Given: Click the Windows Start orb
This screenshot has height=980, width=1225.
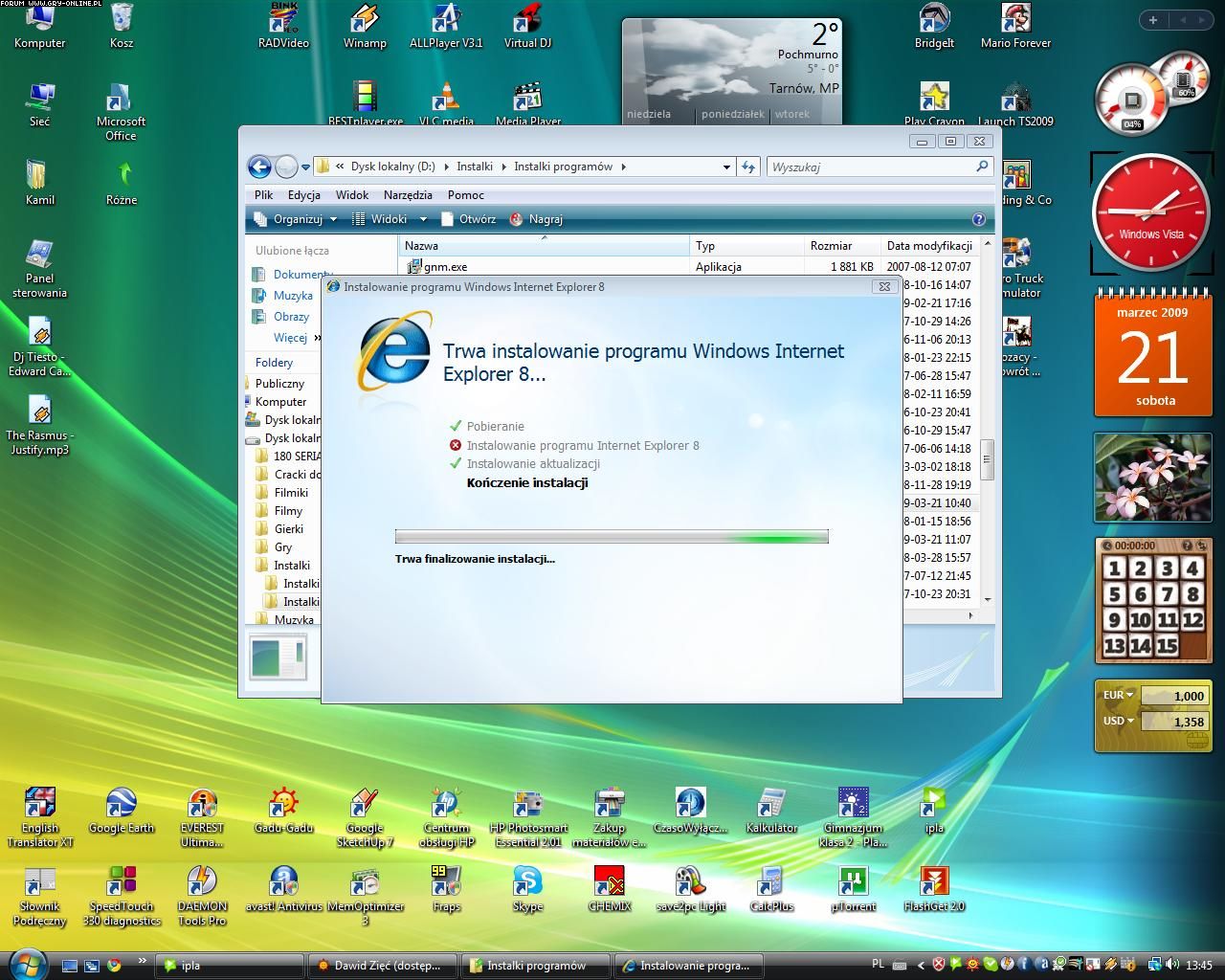Looking at the screenshot, I should [x=27, y=964].
